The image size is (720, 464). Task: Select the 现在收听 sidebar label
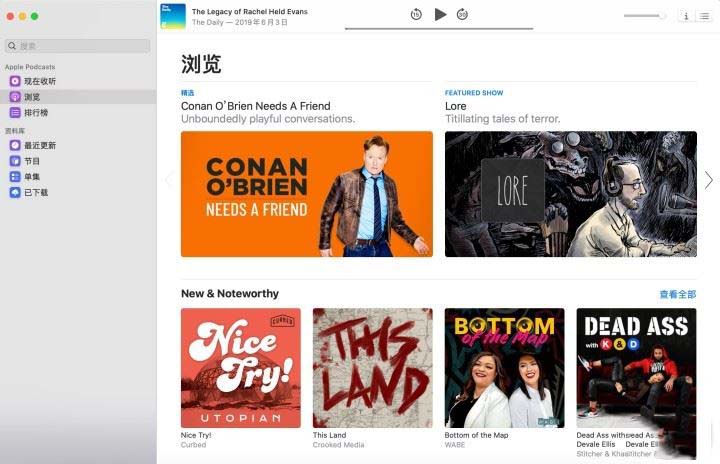coord(40,81)
